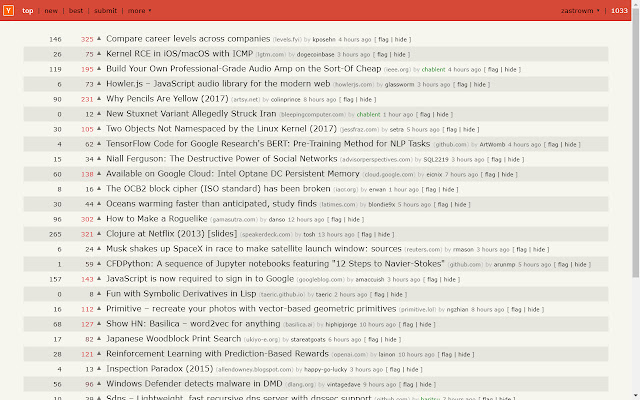Go to the 'new' stories tab
The width and height of the screenshot is (640, 400).
pos(51,11)
